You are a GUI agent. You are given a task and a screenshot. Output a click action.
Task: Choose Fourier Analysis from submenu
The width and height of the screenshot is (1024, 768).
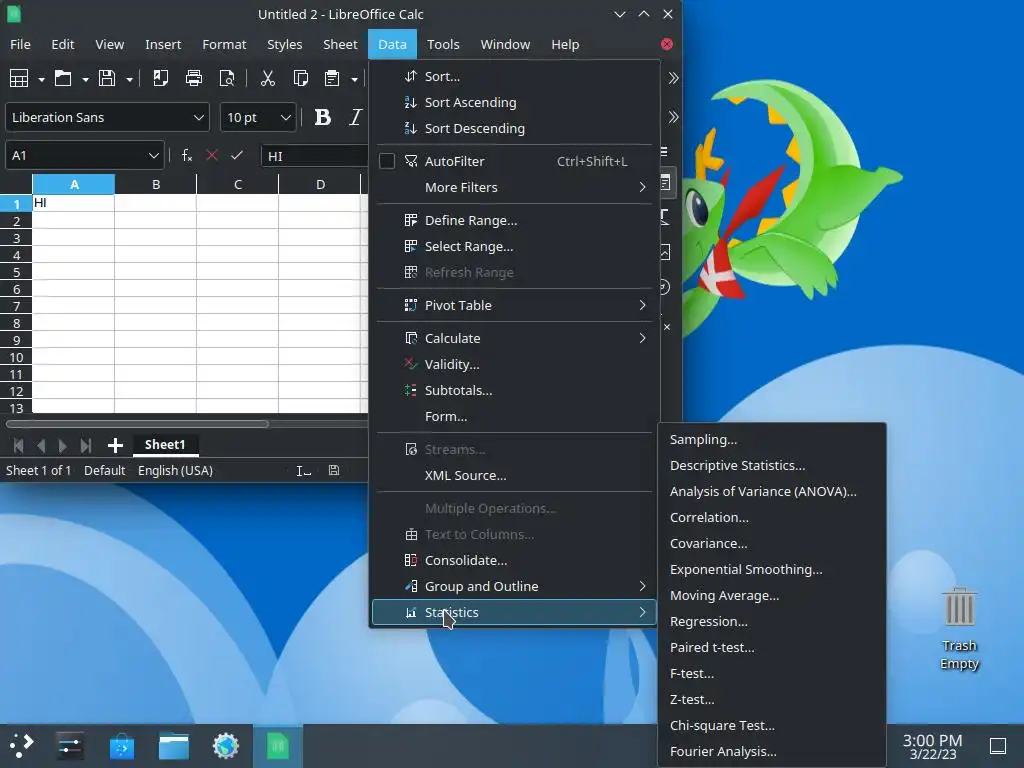tap(772, 752)
